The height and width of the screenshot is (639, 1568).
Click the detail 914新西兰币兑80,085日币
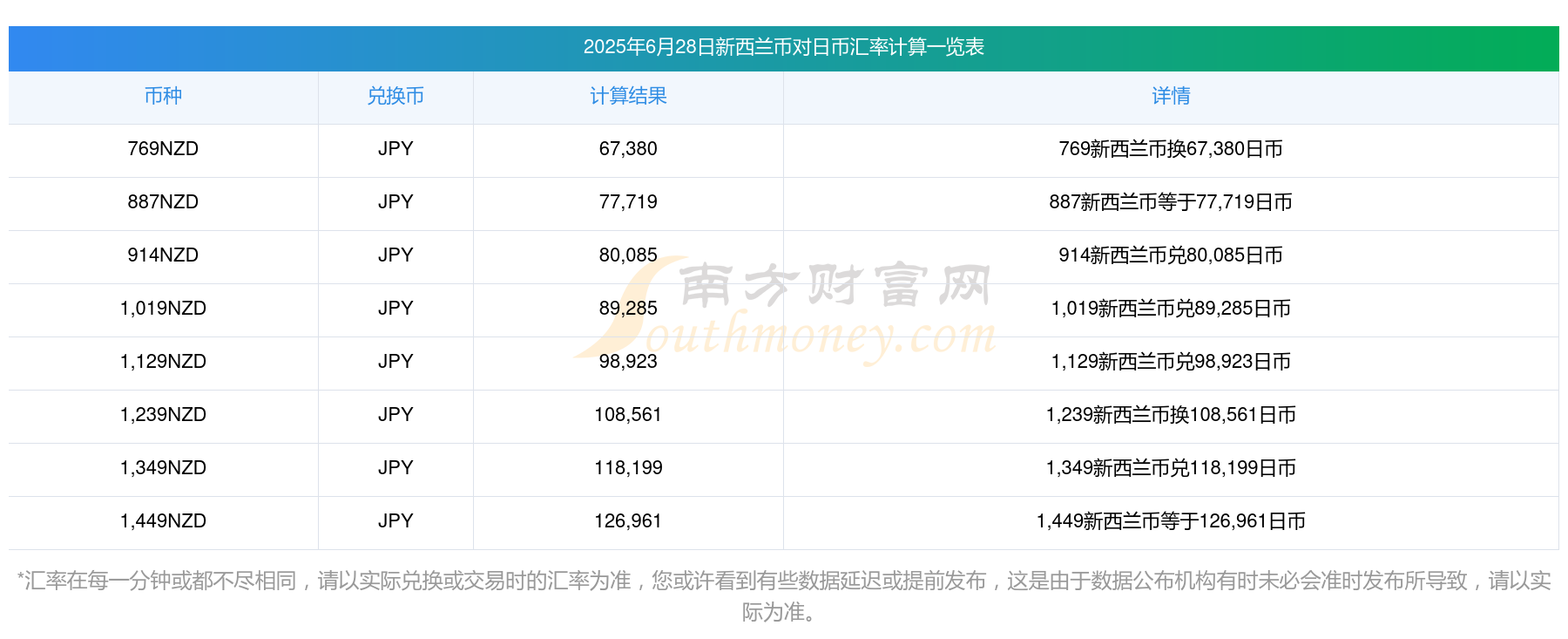click(x=1171, y=255)
